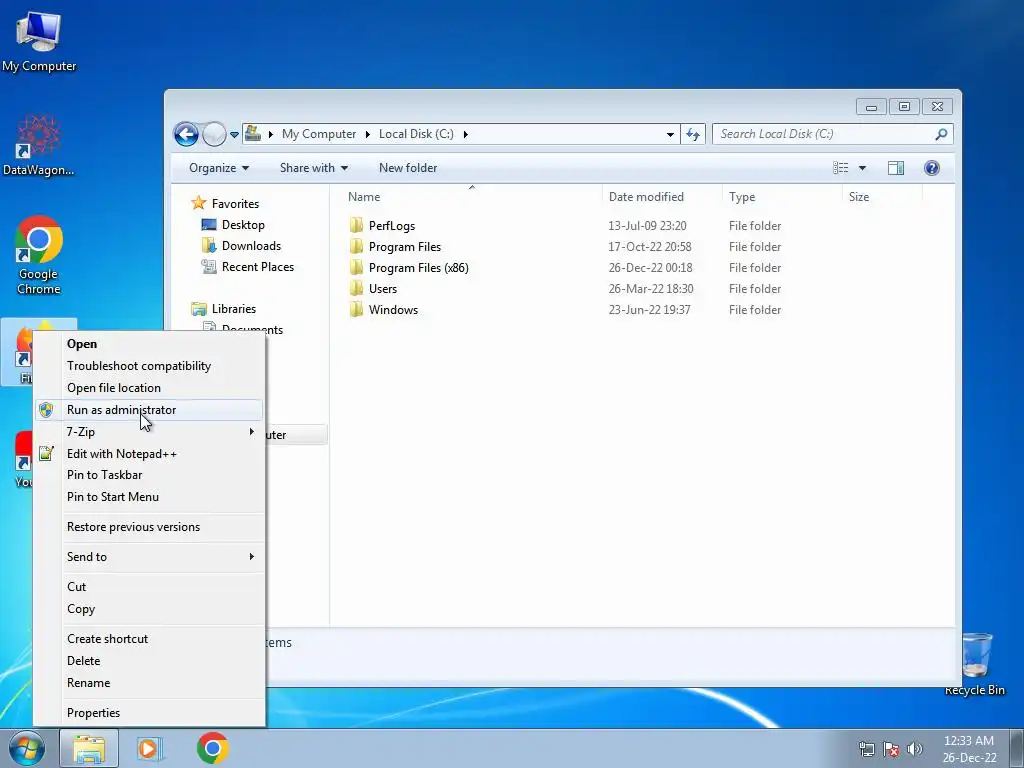1024x768 pixels.
Task: Open Downloads in Favorites
Action: pyautogui.click(x=251, y=246)
